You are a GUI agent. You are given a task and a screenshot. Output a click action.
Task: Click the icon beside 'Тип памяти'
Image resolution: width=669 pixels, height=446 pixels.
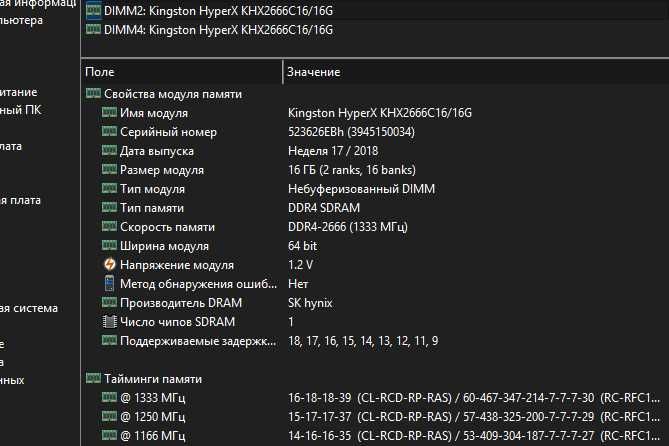click(x=109, y=207)
